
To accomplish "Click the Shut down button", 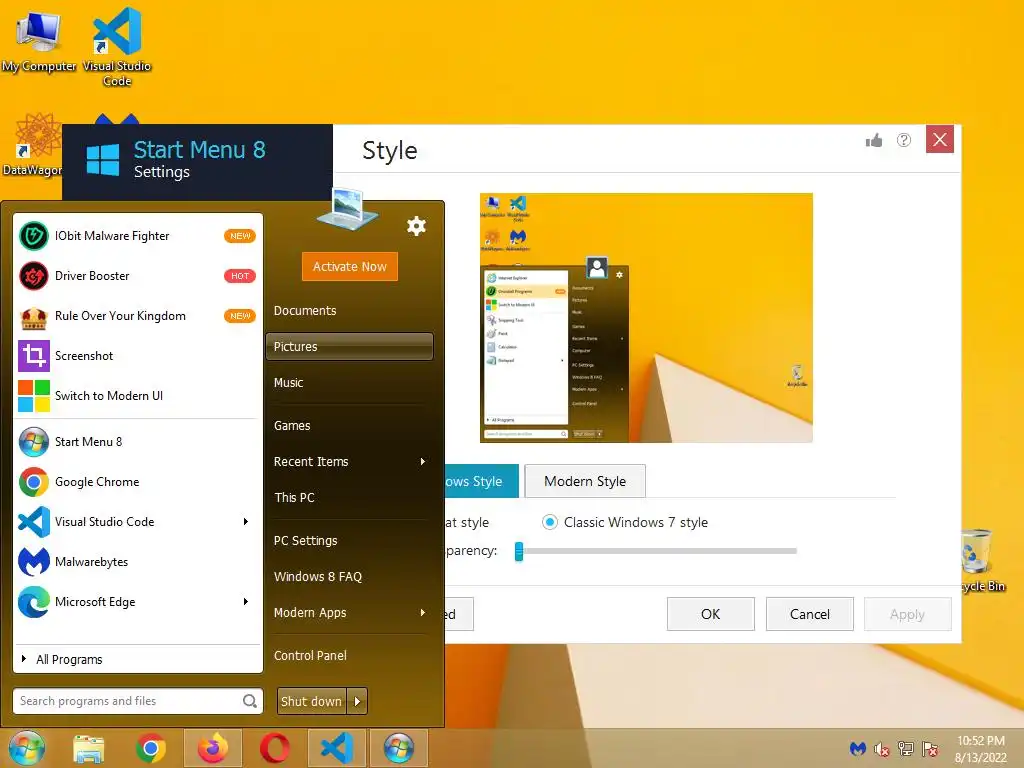I will pos(312,701).
